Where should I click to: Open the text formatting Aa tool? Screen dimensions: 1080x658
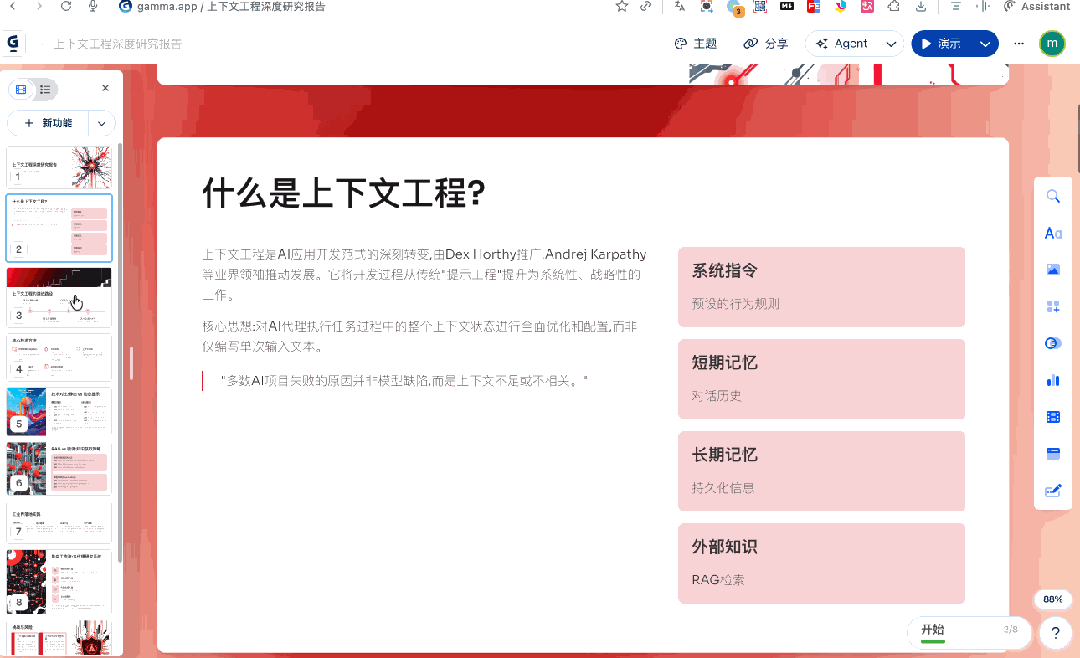click(1052, 233)
